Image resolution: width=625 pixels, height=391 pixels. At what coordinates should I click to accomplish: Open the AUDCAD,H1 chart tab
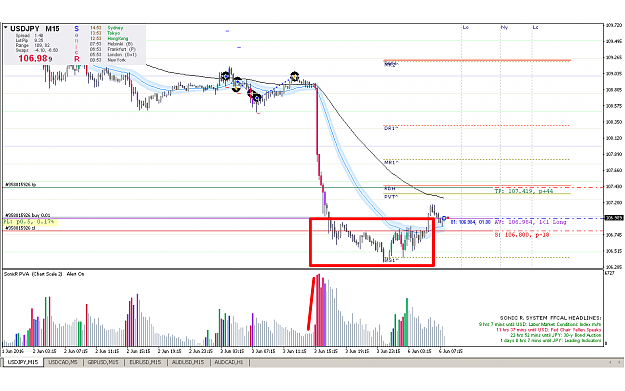[229, 362]
